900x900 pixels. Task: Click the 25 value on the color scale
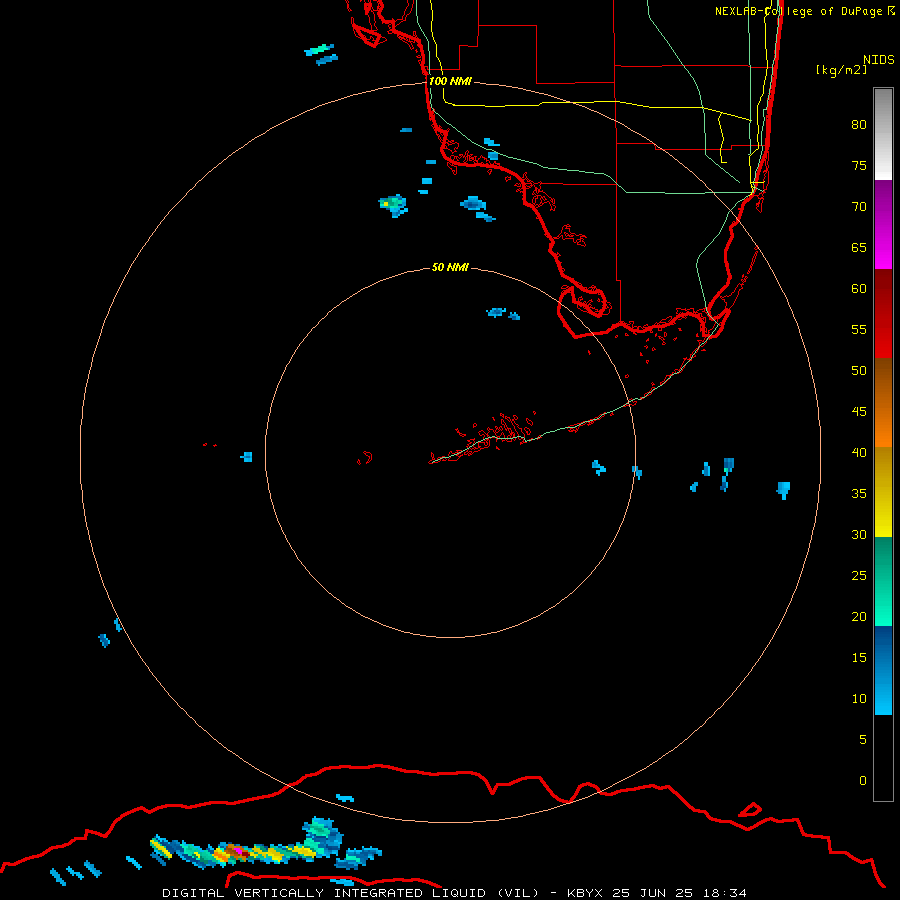coord(859,576)
